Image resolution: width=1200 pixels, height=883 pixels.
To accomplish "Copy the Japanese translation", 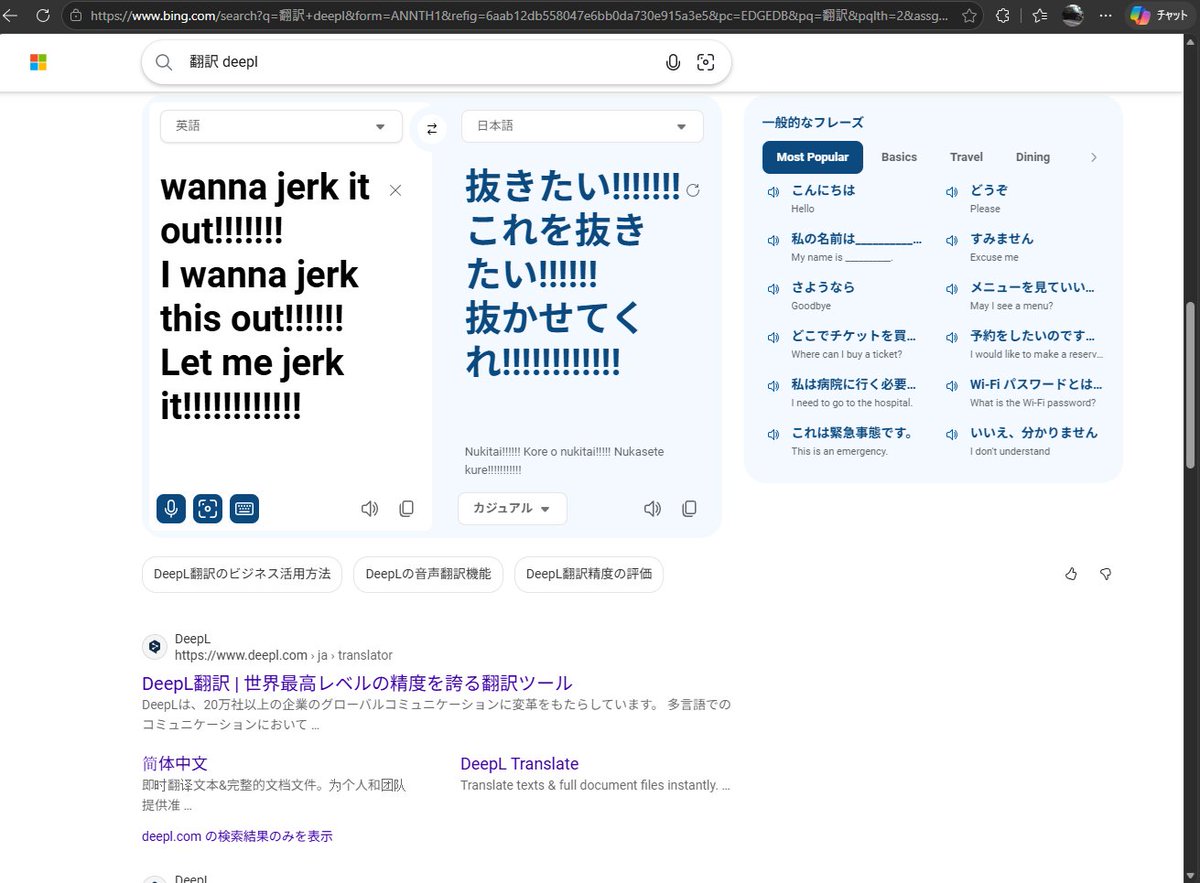I will pos(689,508).
